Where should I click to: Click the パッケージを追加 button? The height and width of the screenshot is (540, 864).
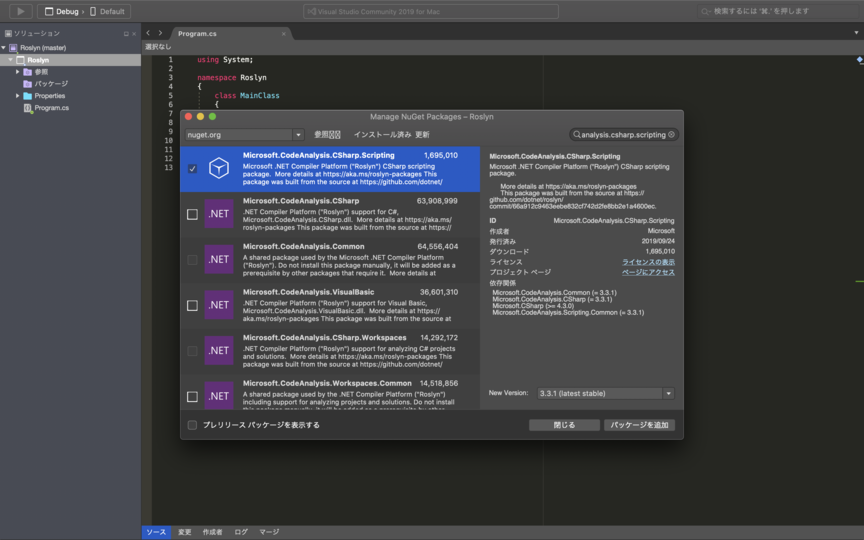[x=639, y=425]
